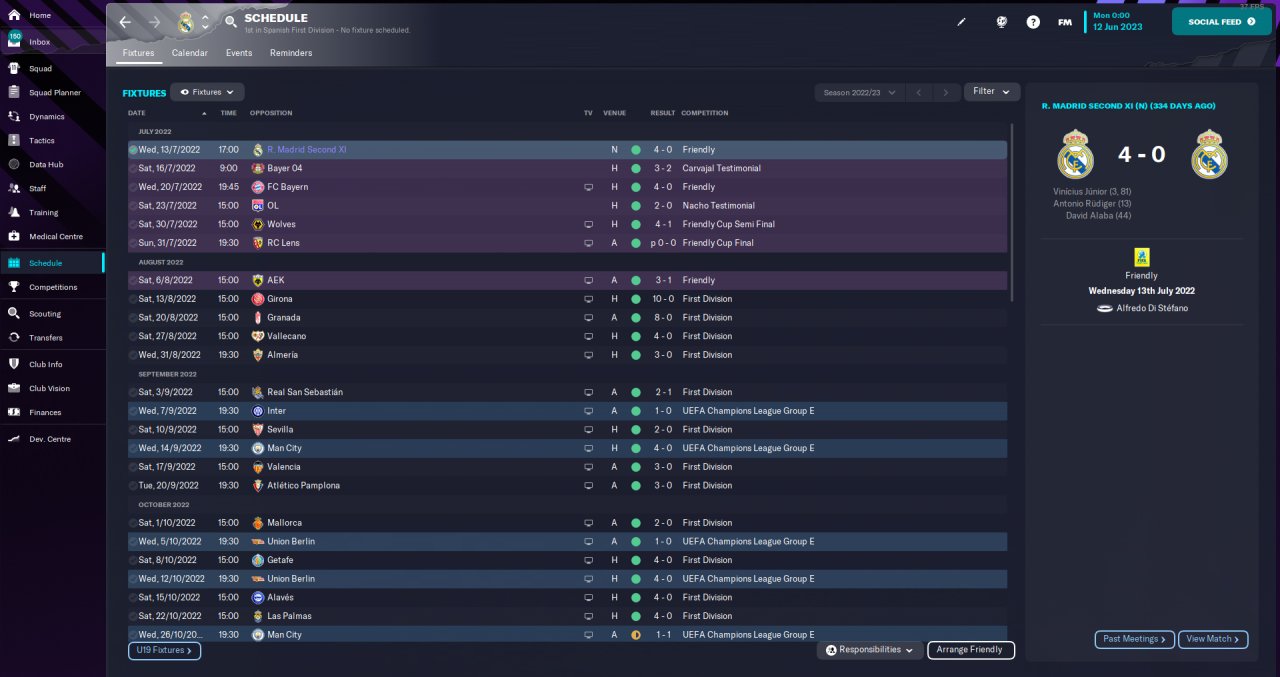
Task: Open the help question mark icon
Action: (1033, 22)
